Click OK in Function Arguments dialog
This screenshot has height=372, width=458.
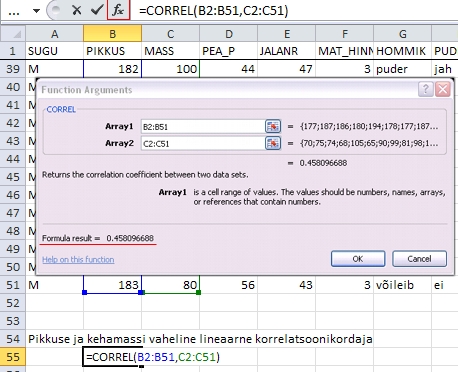(358, 259)
